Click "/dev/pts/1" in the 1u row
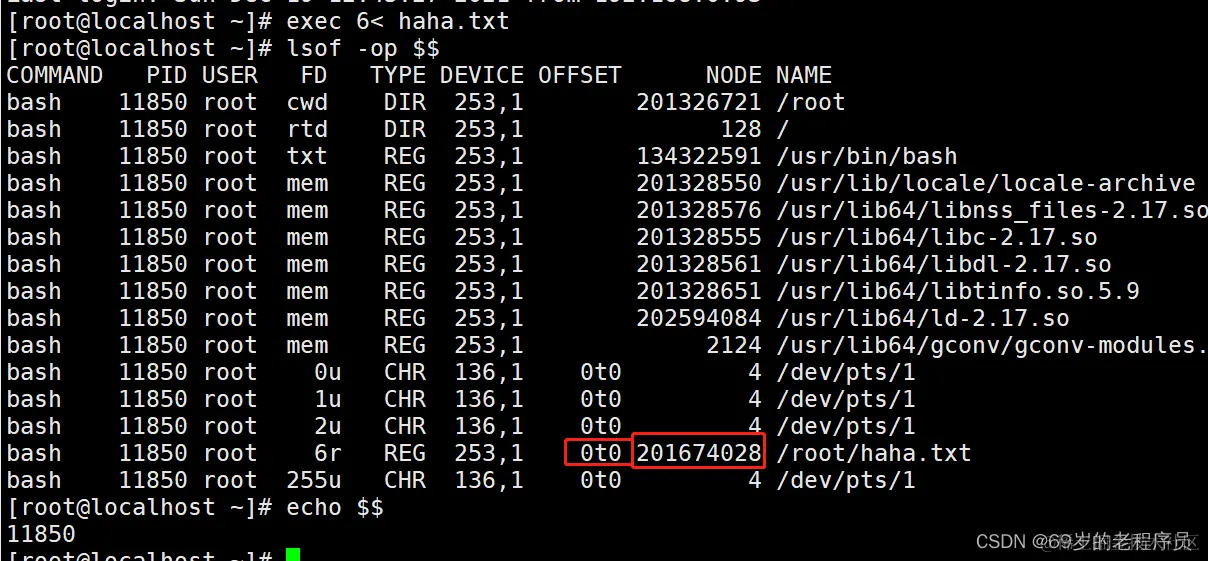1208x561 pixels. (846, 399)
